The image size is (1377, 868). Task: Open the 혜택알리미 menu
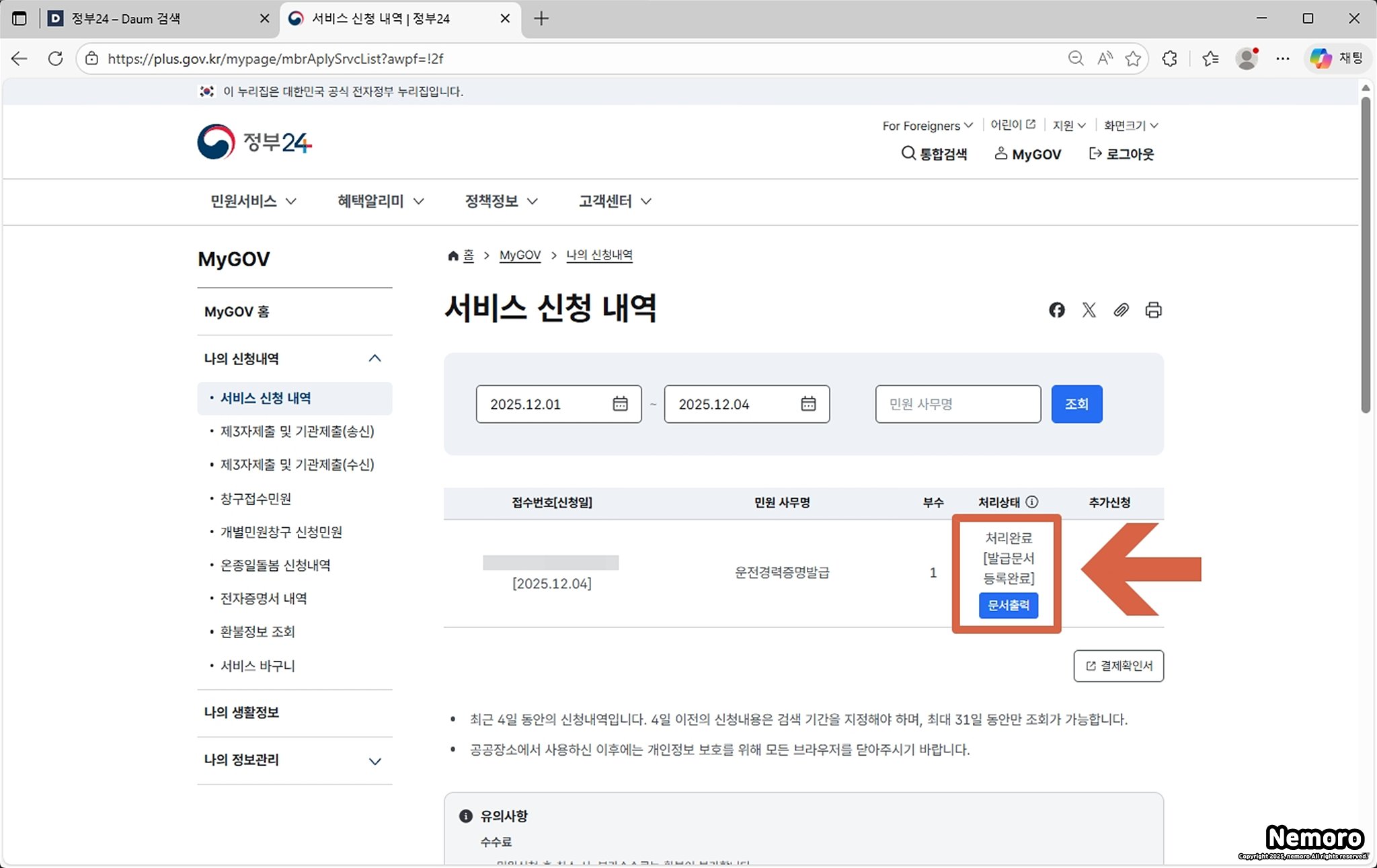pyautogui.click(x=380, y=201)
